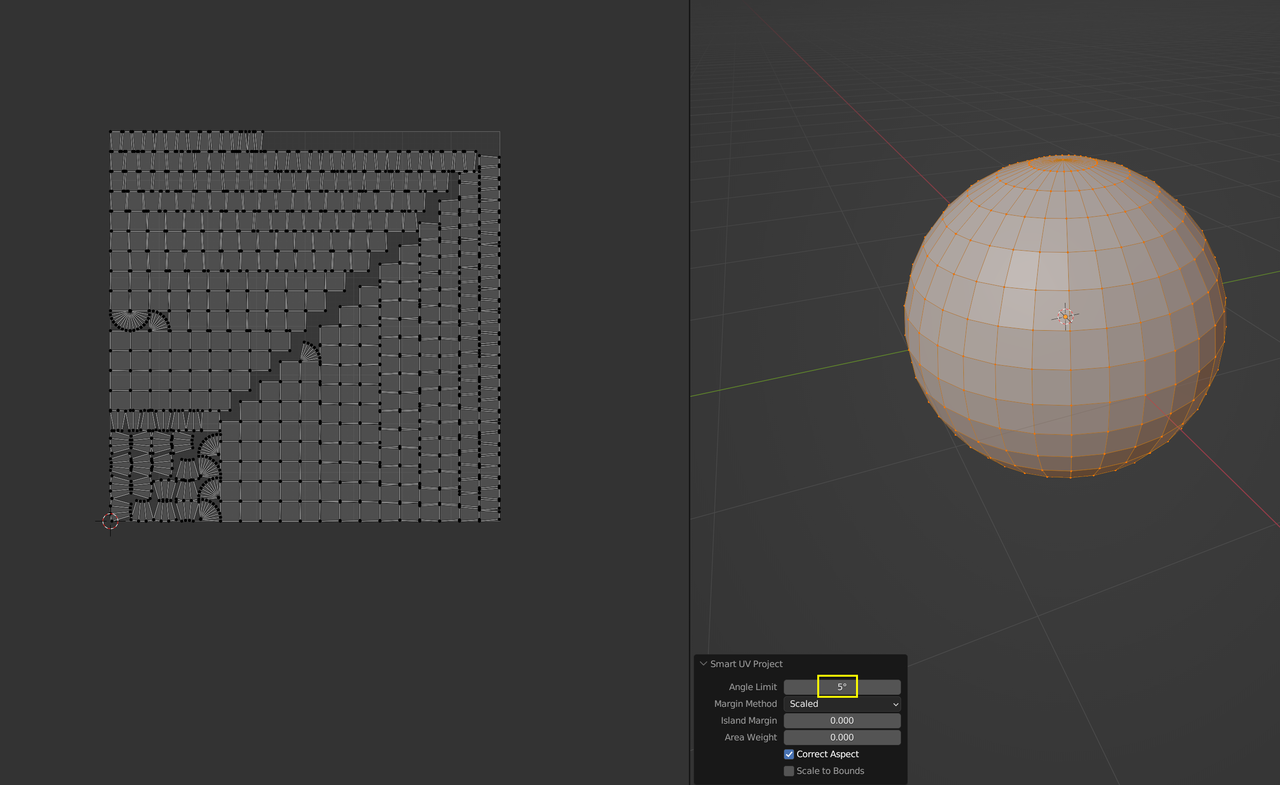Open the Margin Method dropdown

[842, 704]
